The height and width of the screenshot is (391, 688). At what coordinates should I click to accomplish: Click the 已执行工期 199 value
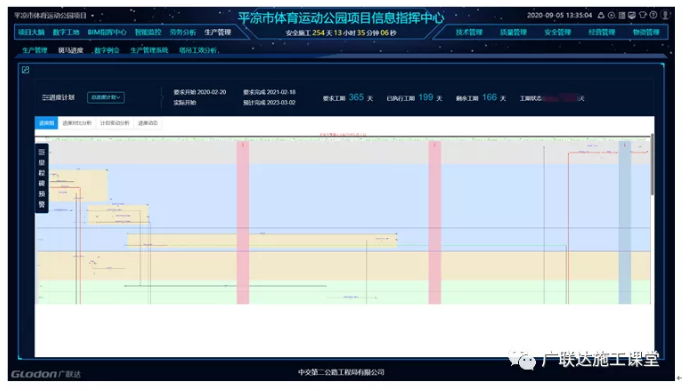pyautogui.click(x=426, y=97)
